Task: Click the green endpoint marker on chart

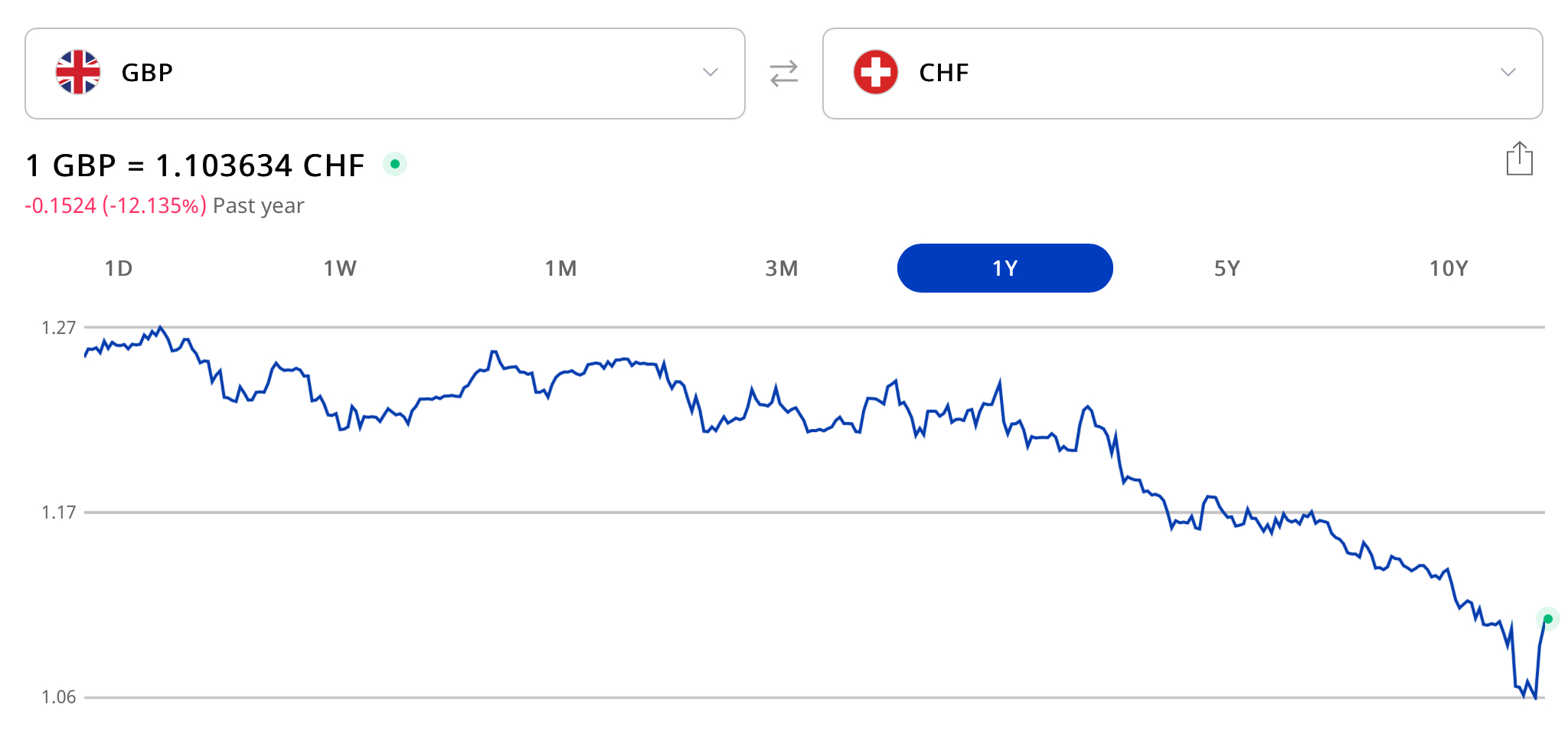Action: click(1547, 619)
